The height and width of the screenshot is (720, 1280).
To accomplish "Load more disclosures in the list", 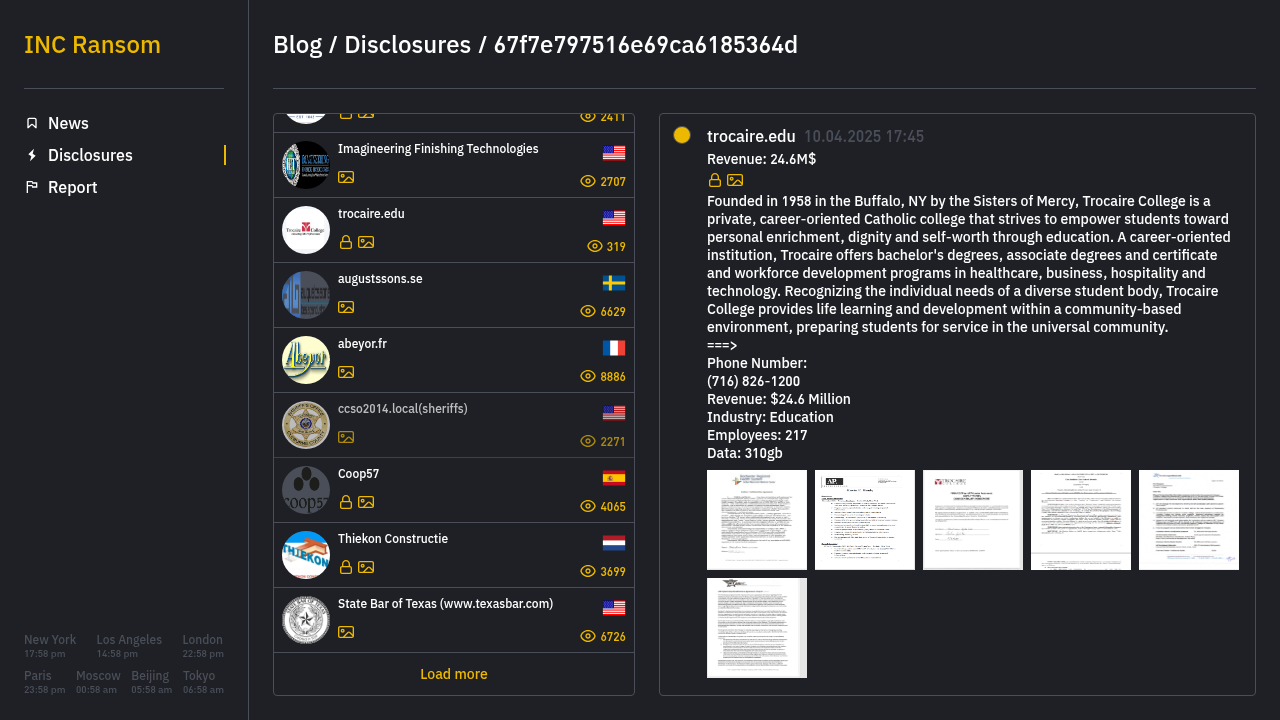I will coord(454,674).
